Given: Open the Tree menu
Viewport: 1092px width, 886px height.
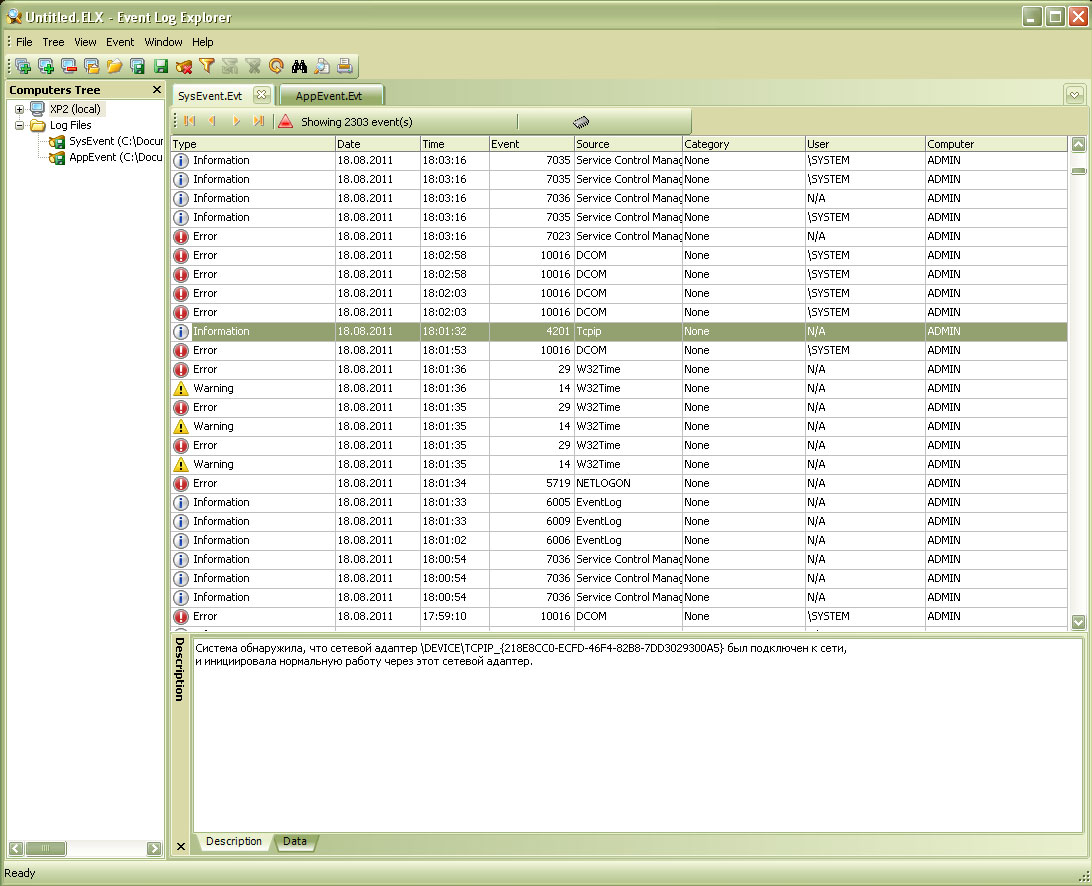Looking at the screenshot, I should [53, 42].
